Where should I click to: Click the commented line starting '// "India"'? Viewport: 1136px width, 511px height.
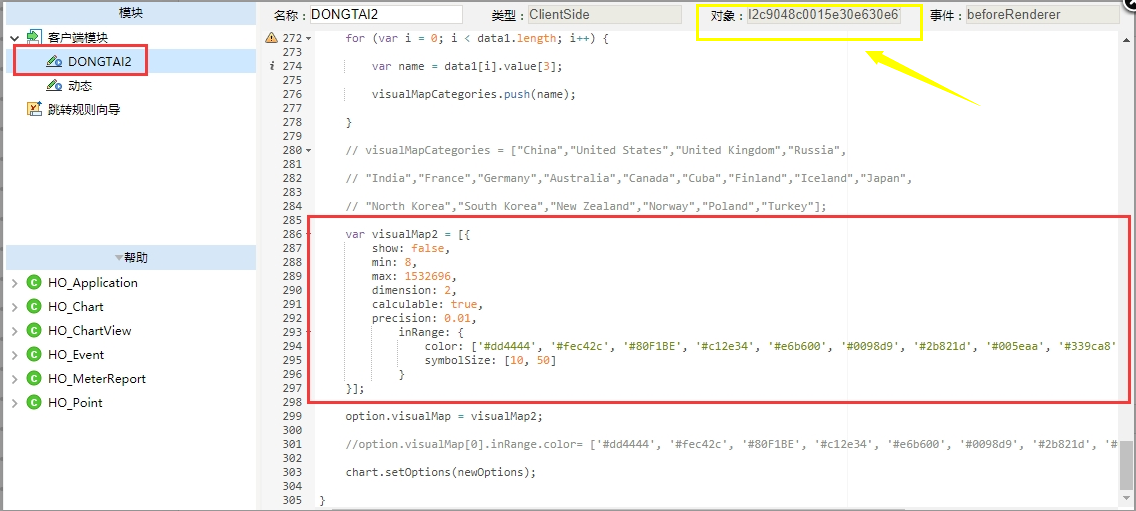click(628, 178)
